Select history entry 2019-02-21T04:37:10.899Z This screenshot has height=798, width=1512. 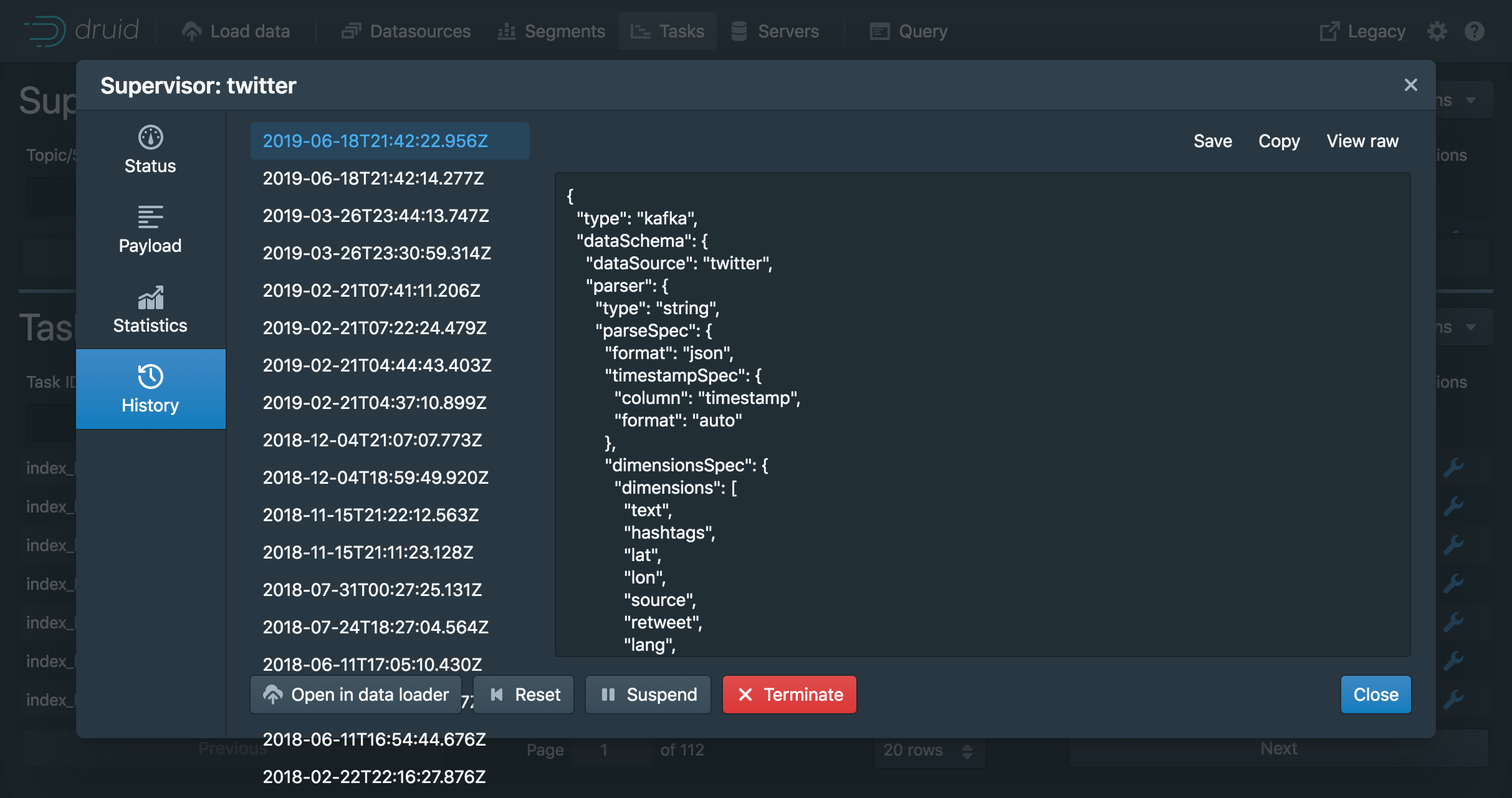390,403
